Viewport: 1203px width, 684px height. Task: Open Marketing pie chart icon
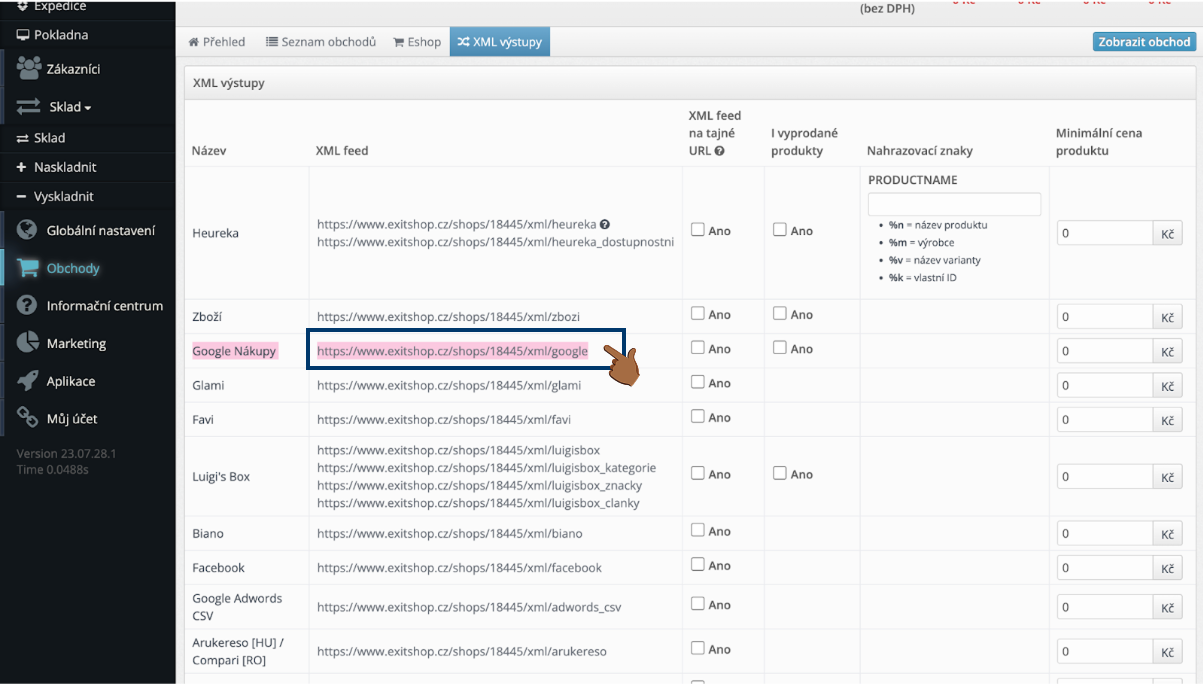tap(27, 343)
